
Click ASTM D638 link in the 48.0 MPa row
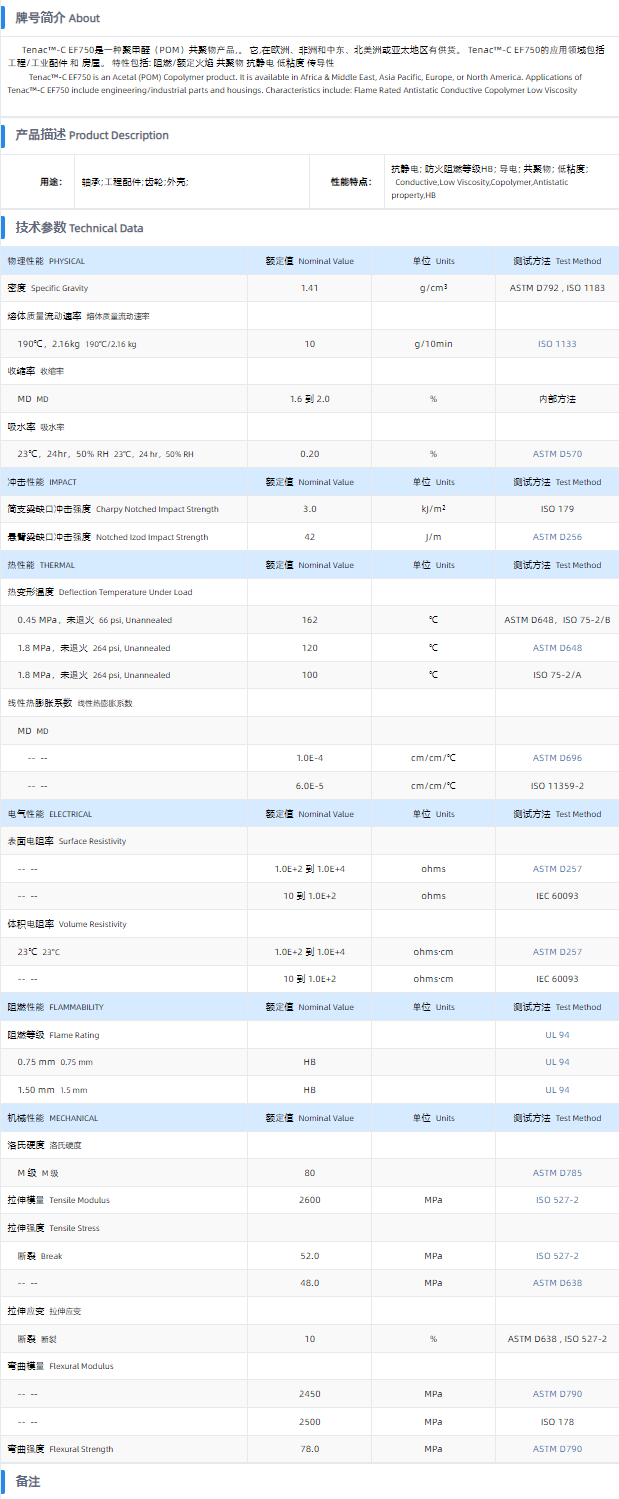557,1283
